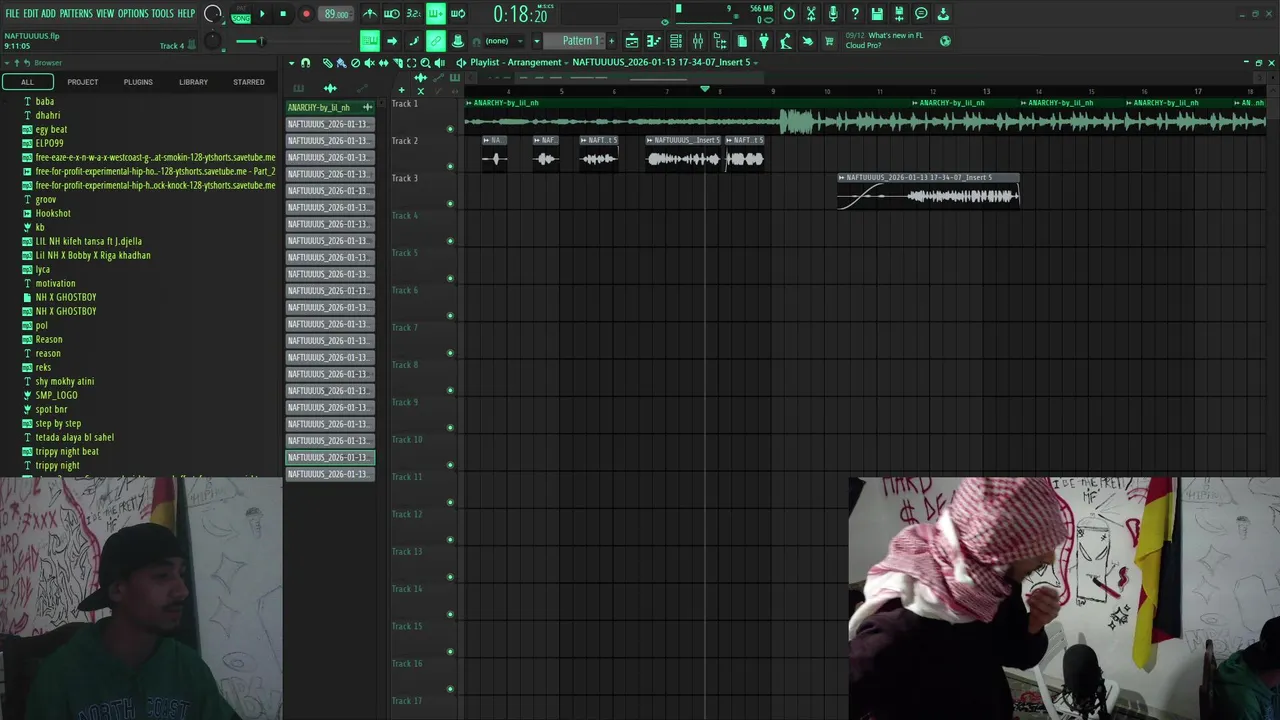The height and width of the screenshot is (720, 1280).
Task: Open the plugin picker plug icon
Action: tap(764, 41)
